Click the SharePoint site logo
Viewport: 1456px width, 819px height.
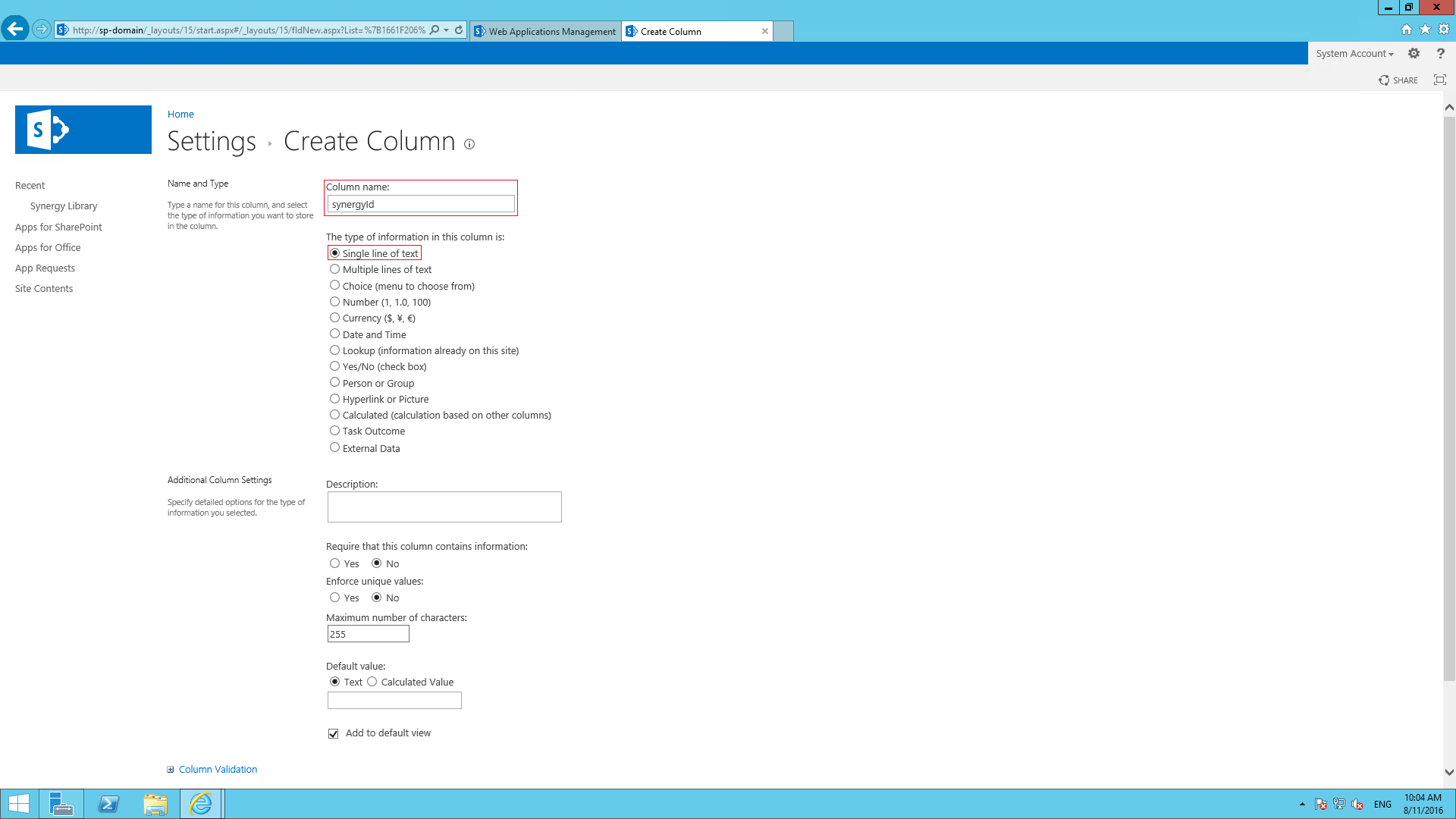click(83, 130)
